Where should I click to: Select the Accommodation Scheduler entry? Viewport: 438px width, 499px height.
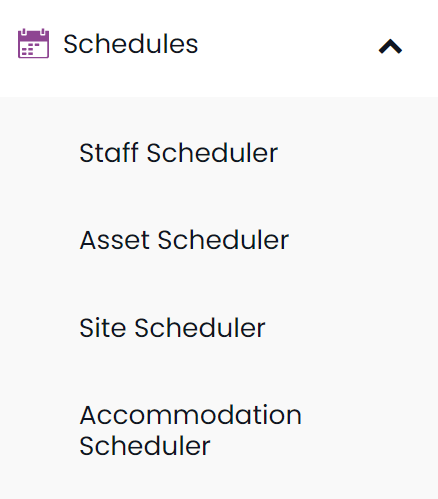tap(190, 430)
